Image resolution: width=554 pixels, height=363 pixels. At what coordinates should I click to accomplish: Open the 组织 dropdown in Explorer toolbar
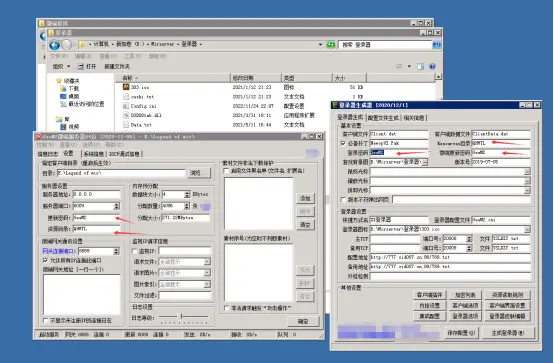(61, 66)
